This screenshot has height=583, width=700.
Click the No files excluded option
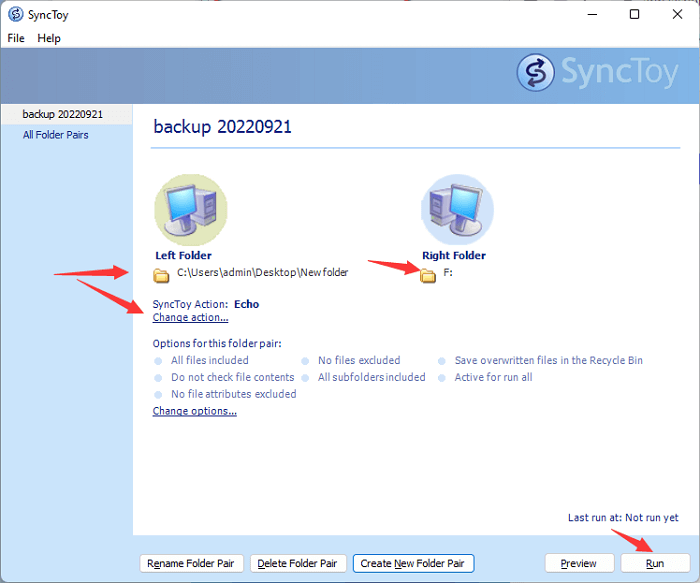tap(359, 360)
